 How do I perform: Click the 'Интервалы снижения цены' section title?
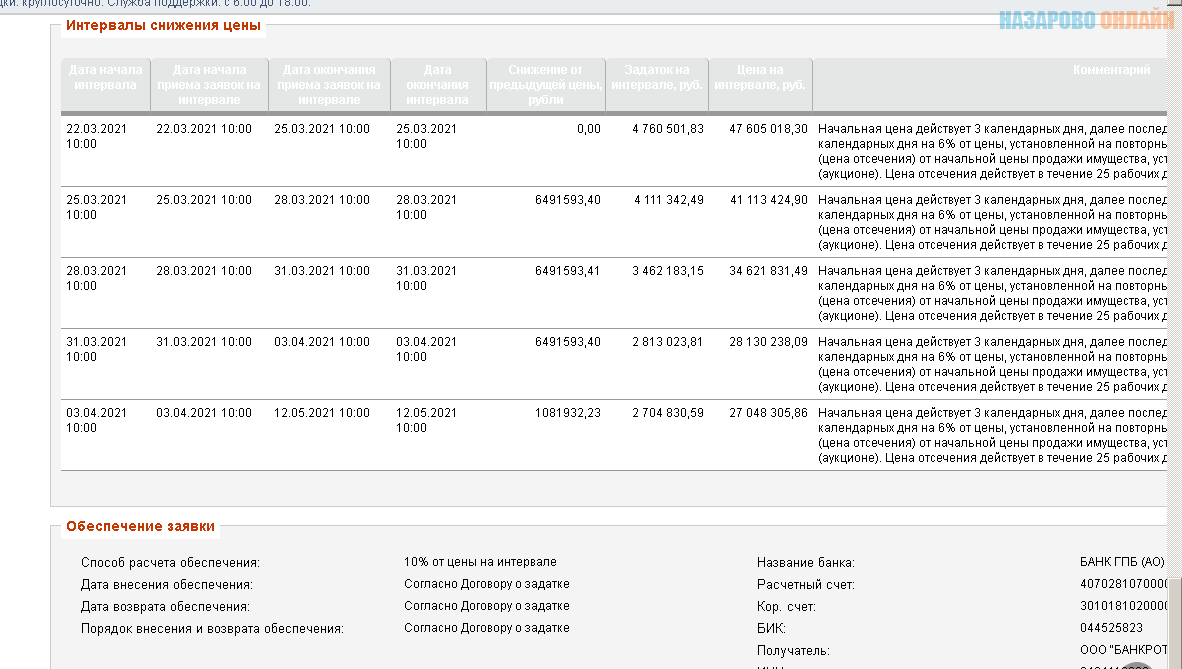(x=163, y=25)
